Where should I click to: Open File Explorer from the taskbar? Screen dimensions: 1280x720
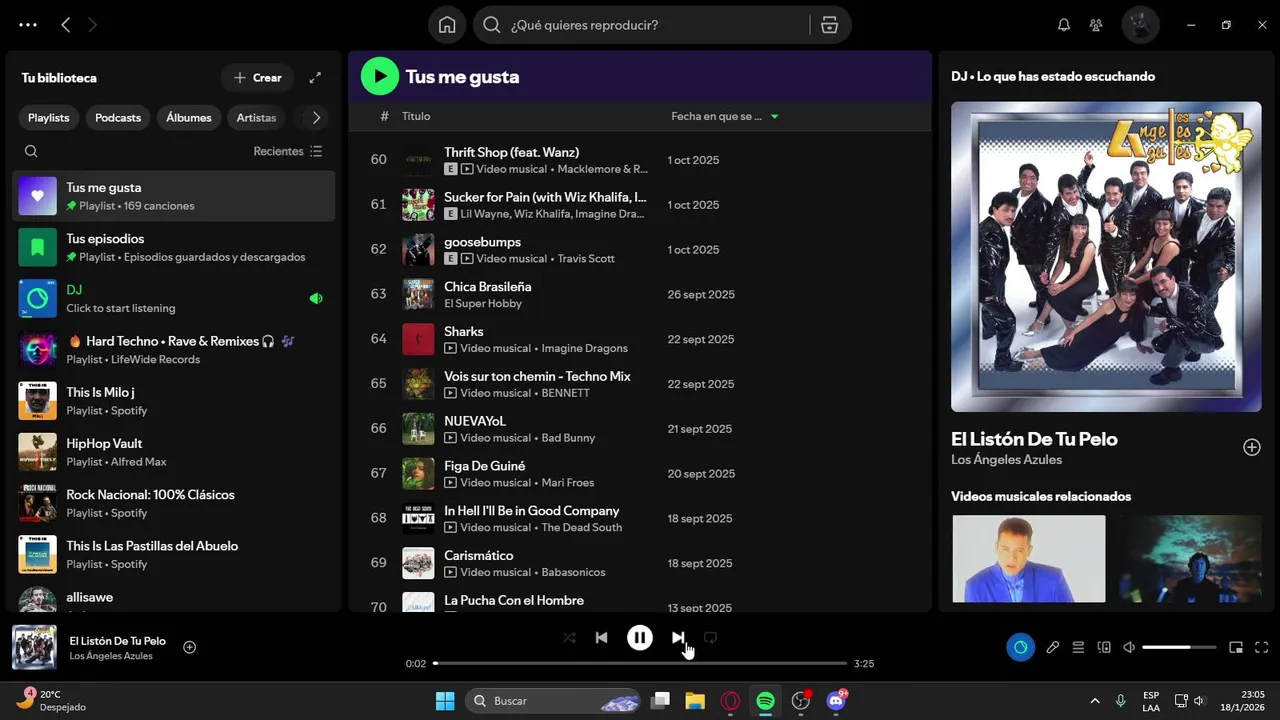[x=695, y=701]
